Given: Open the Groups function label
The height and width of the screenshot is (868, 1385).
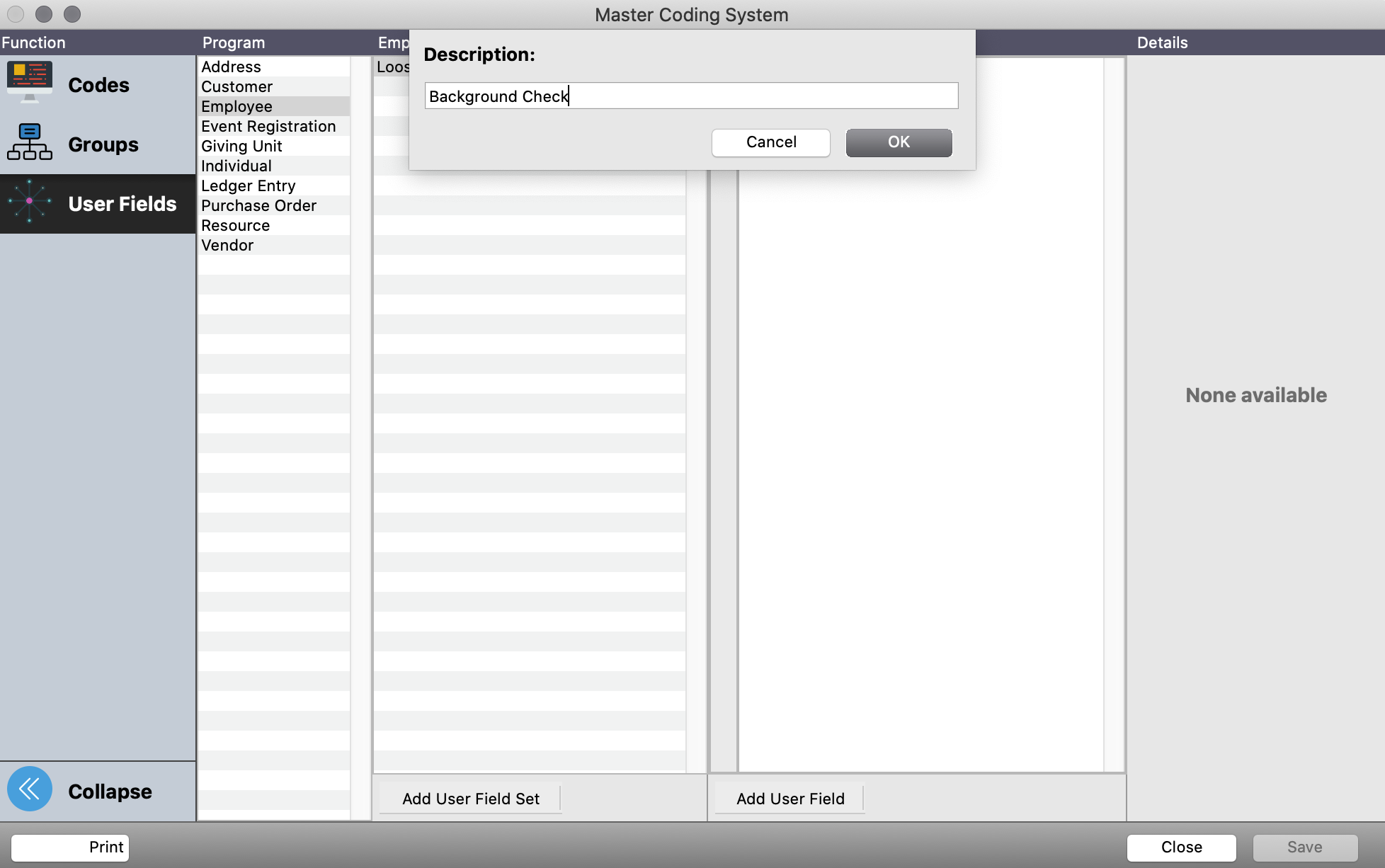Looking at the screenshot, I should click(x=103, y=144).
